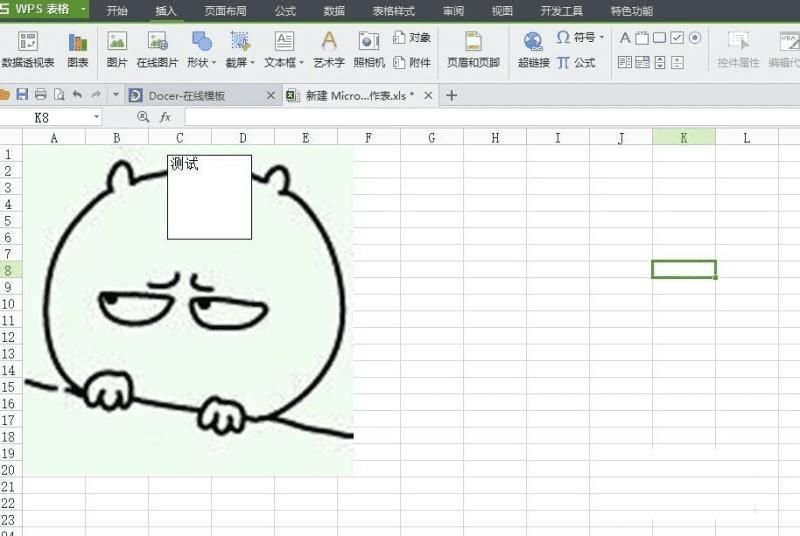The image size is (800, 536).
Task: Switch to the 审阅 tab
Action: (454, 11)
